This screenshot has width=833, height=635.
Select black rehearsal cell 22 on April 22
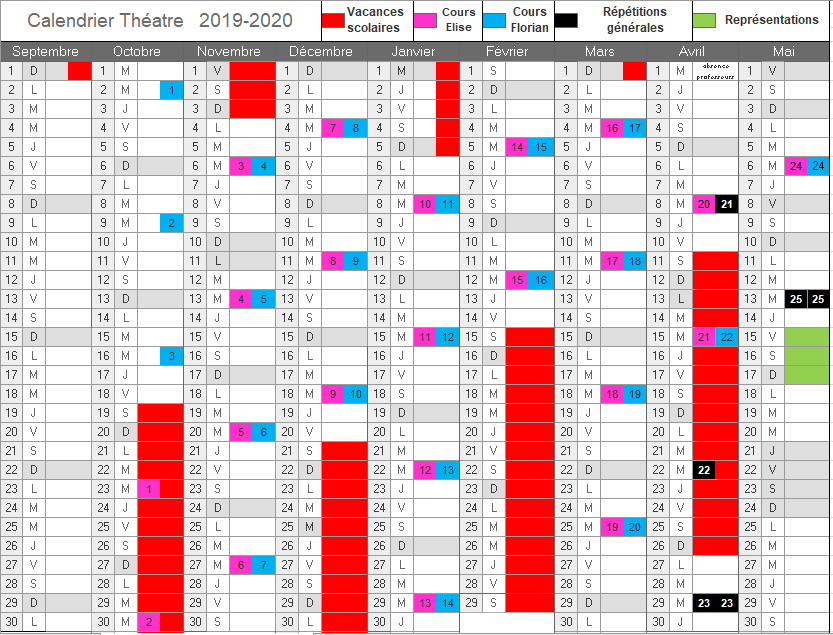(704, 470)
